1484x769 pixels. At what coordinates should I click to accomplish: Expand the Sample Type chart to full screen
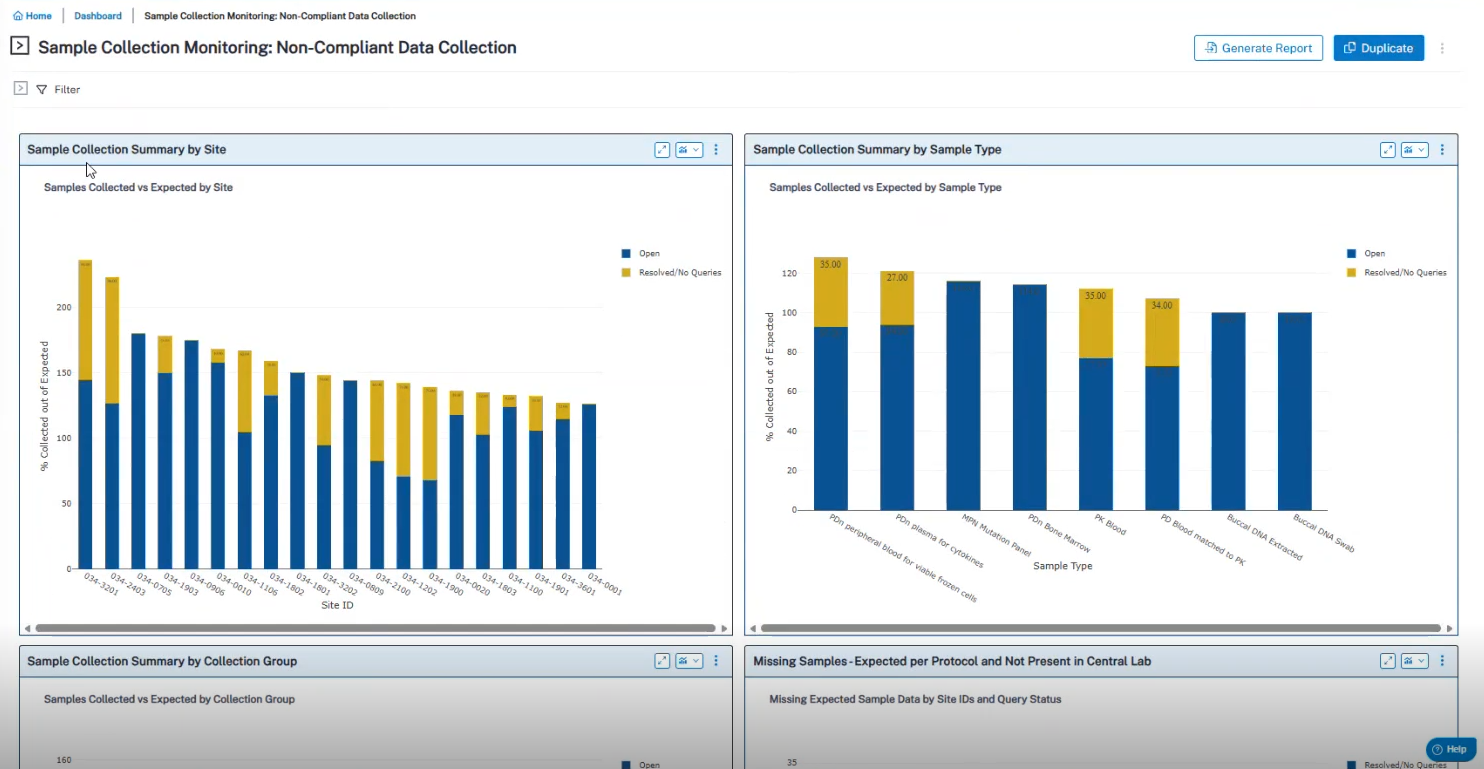1387,149
